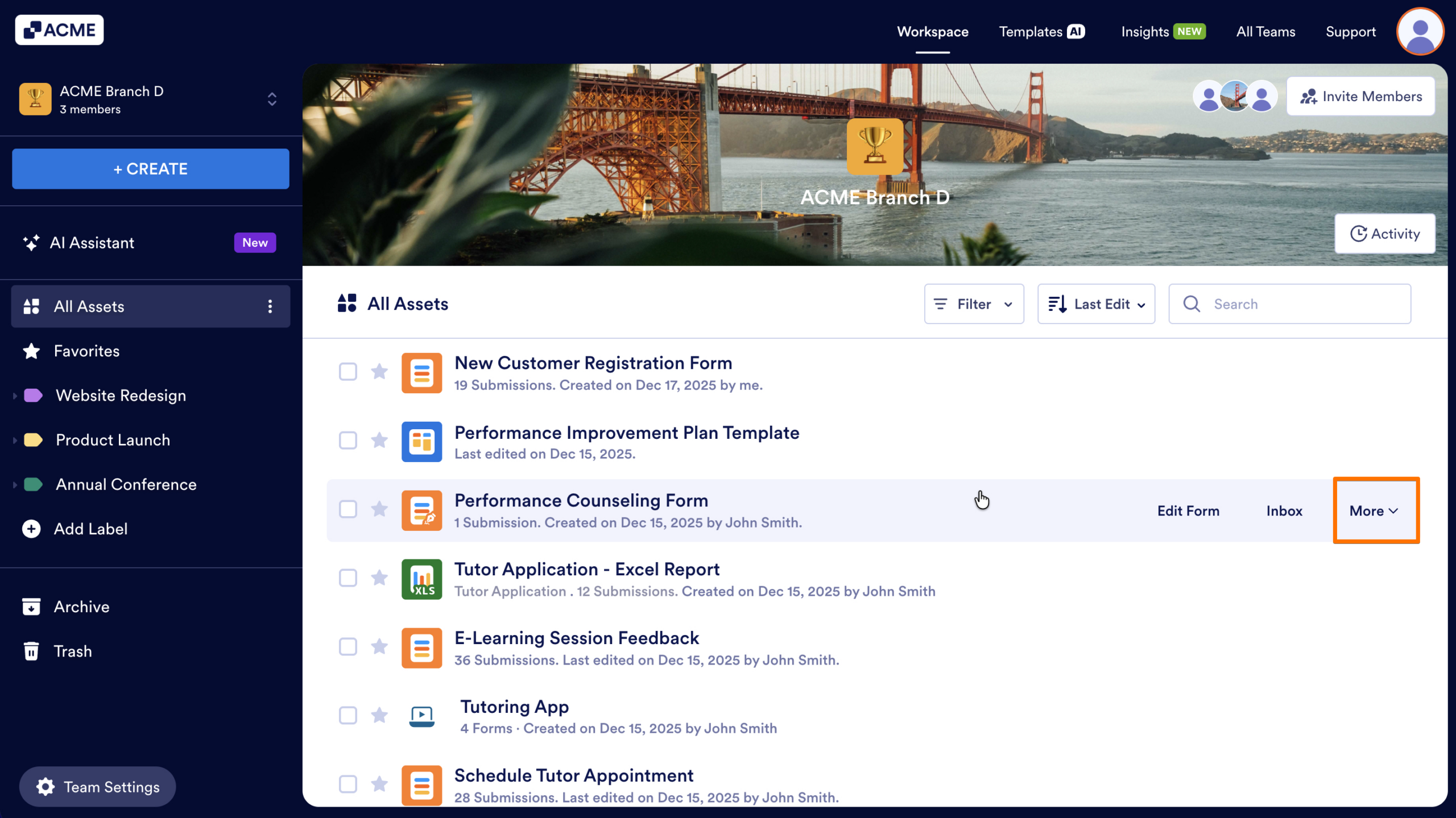This screenshot has height=818, width=1456.
Task: Open the Archive section in sidebar
Action: click(x=31, y=606)
